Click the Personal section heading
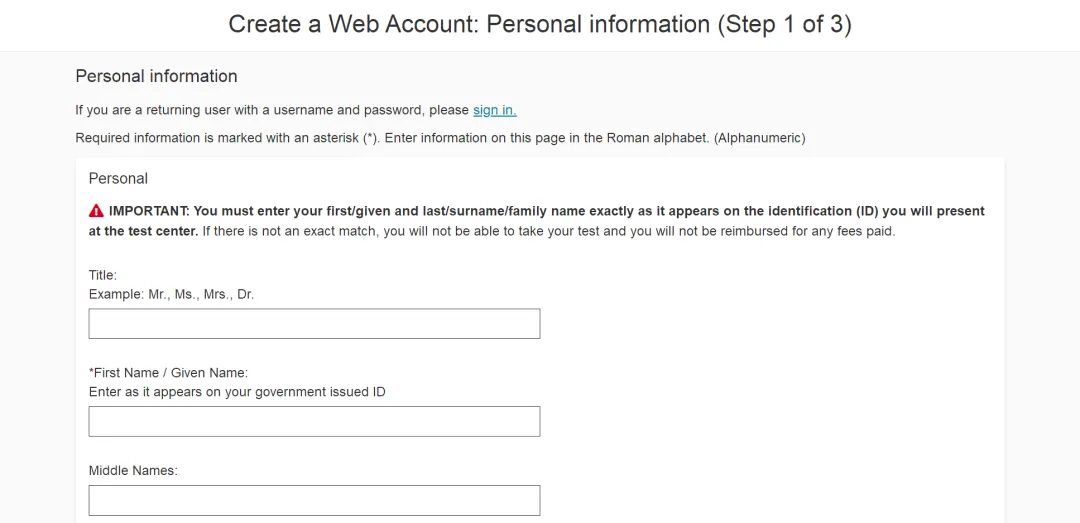The height and width of the screenshot is (523, 1080). (x=118, y=178)
